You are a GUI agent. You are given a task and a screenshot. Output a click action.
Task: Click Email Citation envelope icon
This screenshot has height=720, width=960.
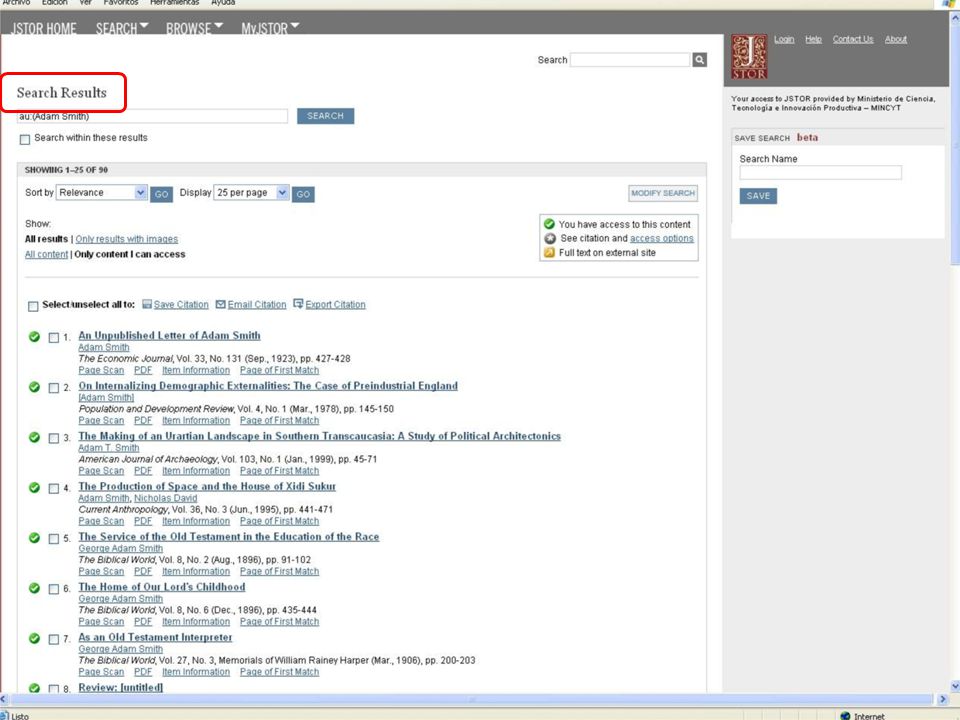pyautogui.click(x=220, y=304)
